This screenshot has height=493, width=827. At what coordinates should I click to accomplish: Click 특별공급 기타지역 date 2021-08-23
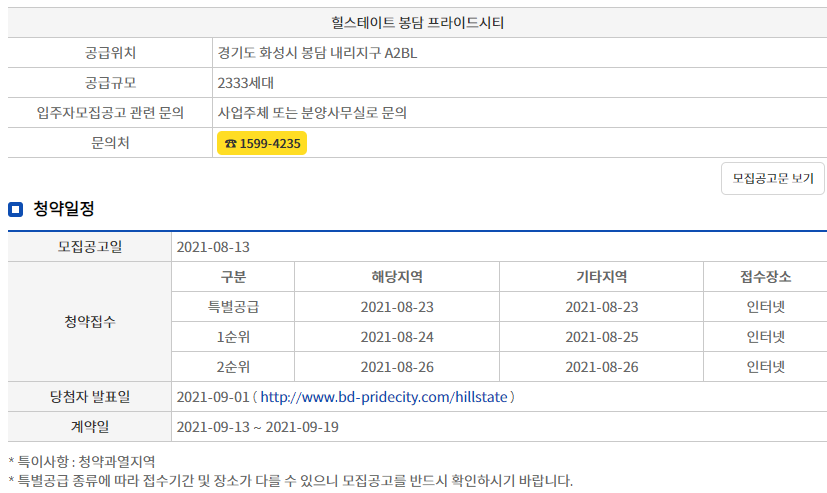tap(602, 307)
